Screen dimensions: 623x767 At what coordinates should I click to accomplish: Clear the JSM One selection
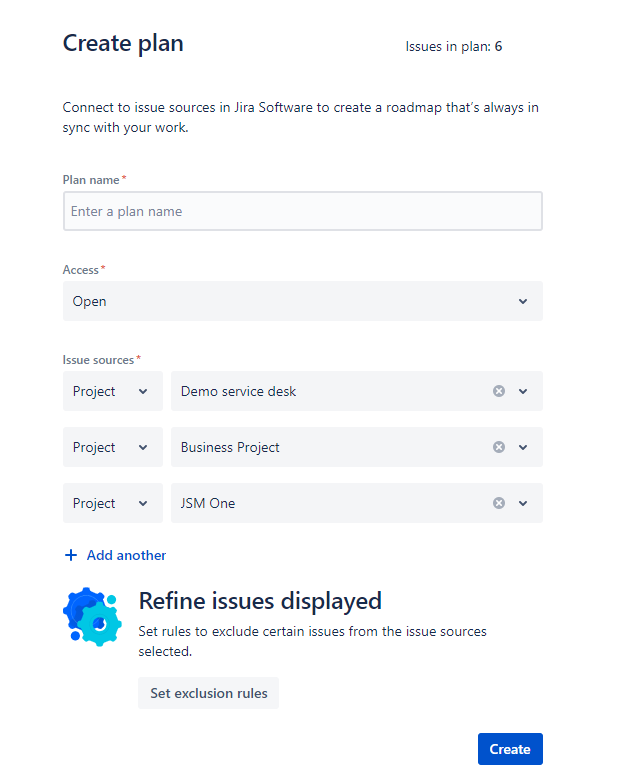pyautogui.click(x=498, y=503)
